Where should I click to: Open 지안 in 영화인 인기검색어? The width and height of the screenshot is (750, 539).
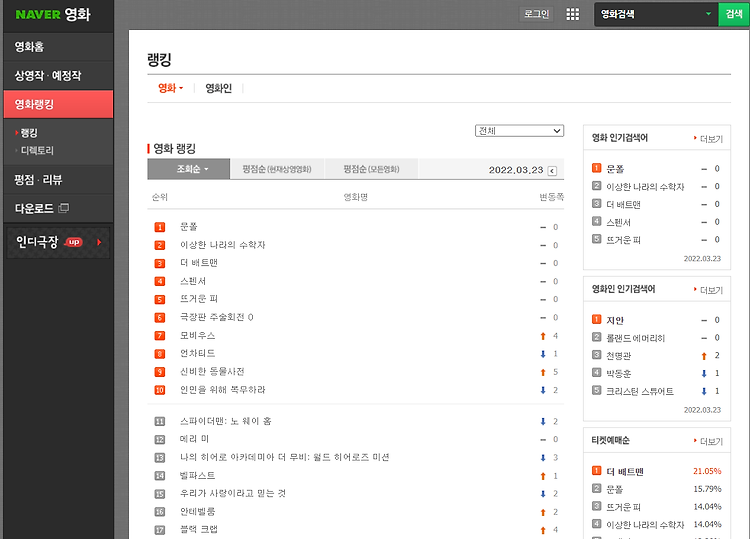click(x=615, y=320)
